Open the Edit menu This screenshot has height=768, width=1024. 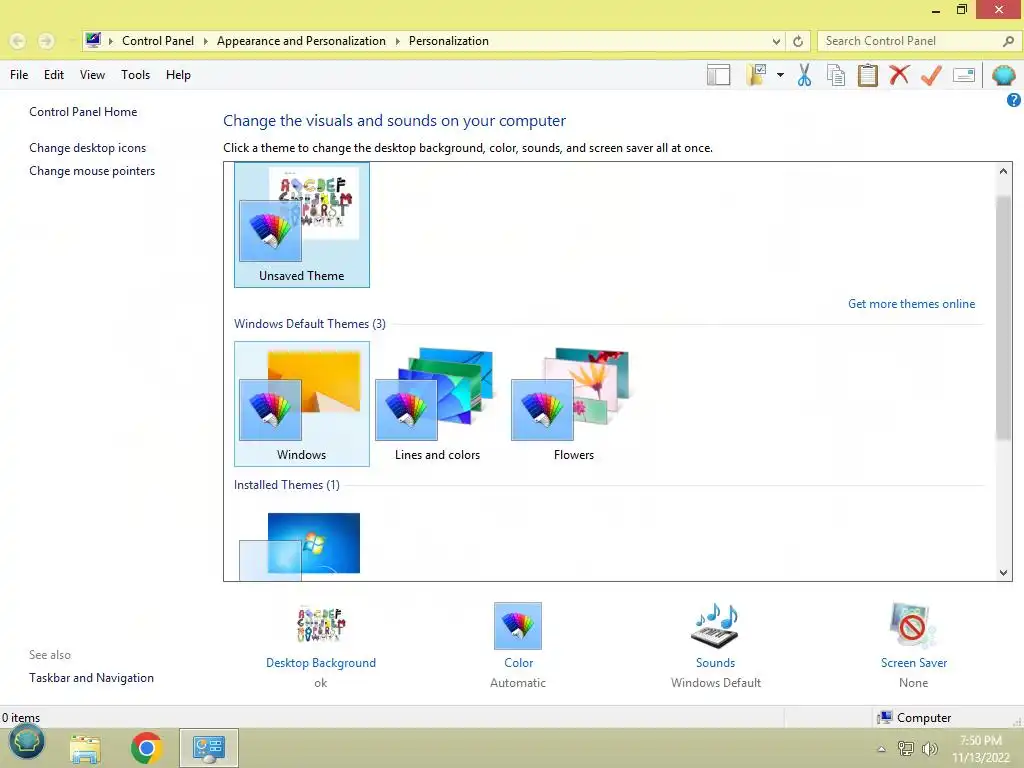tap(54, 75)
